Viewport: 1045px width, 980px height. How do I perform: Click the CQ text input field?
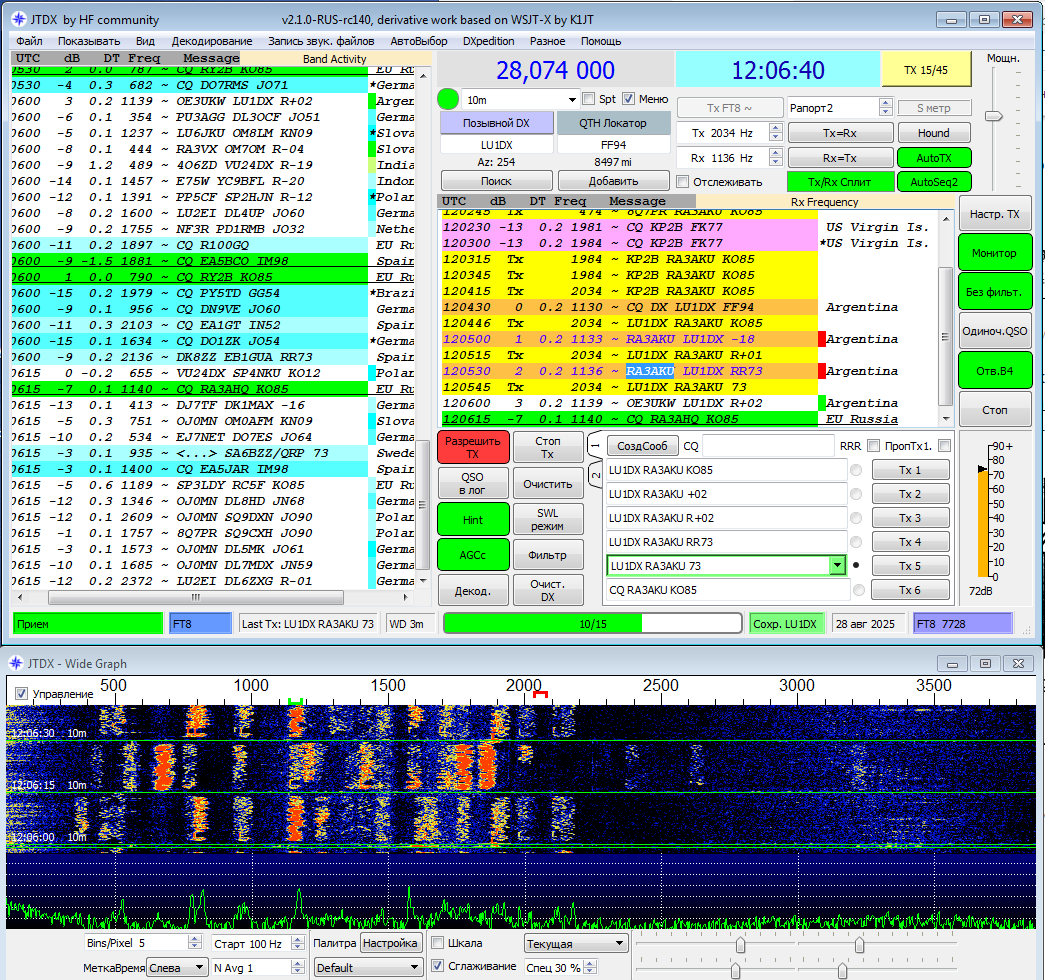click(768, 445)
